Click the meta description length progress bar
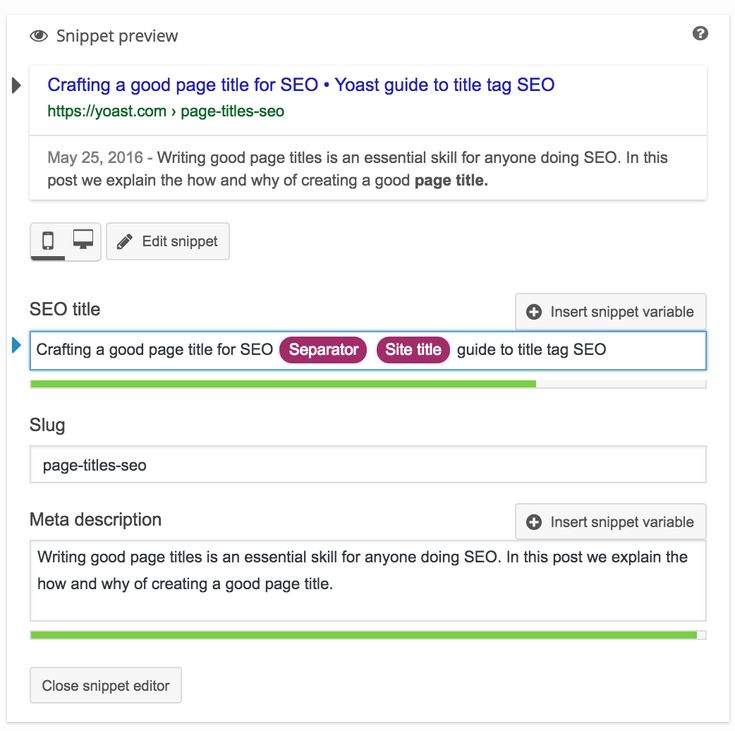The width and height of the screenshot is (735, 731). pos(368,635)
